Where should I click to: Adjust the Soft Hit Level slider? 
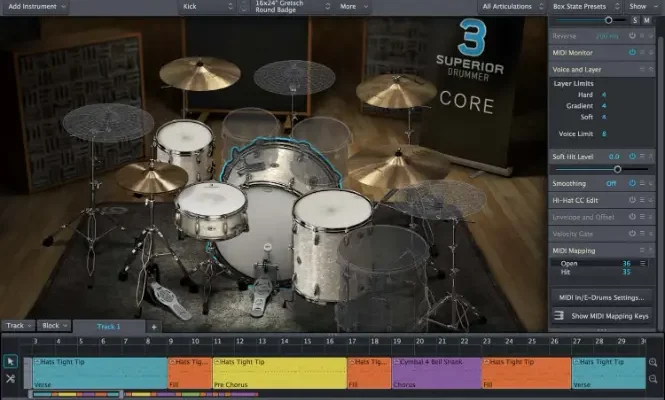click(617, 170)
